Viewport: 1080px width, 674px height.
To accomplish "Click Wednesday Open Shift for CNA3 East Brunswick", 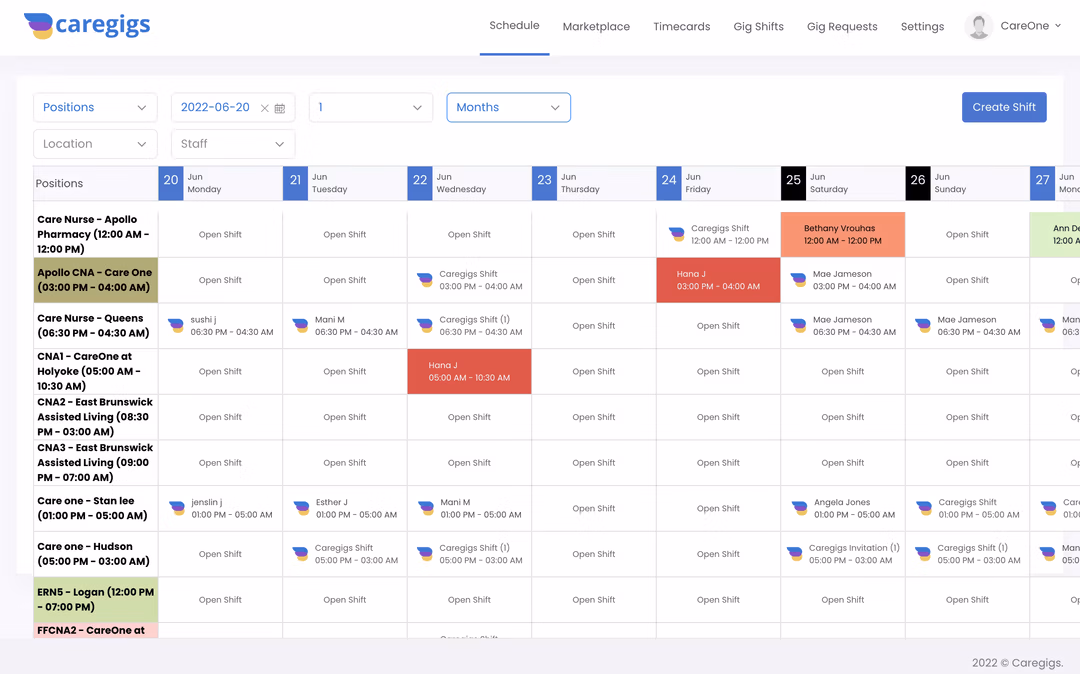I will (469, 463).
